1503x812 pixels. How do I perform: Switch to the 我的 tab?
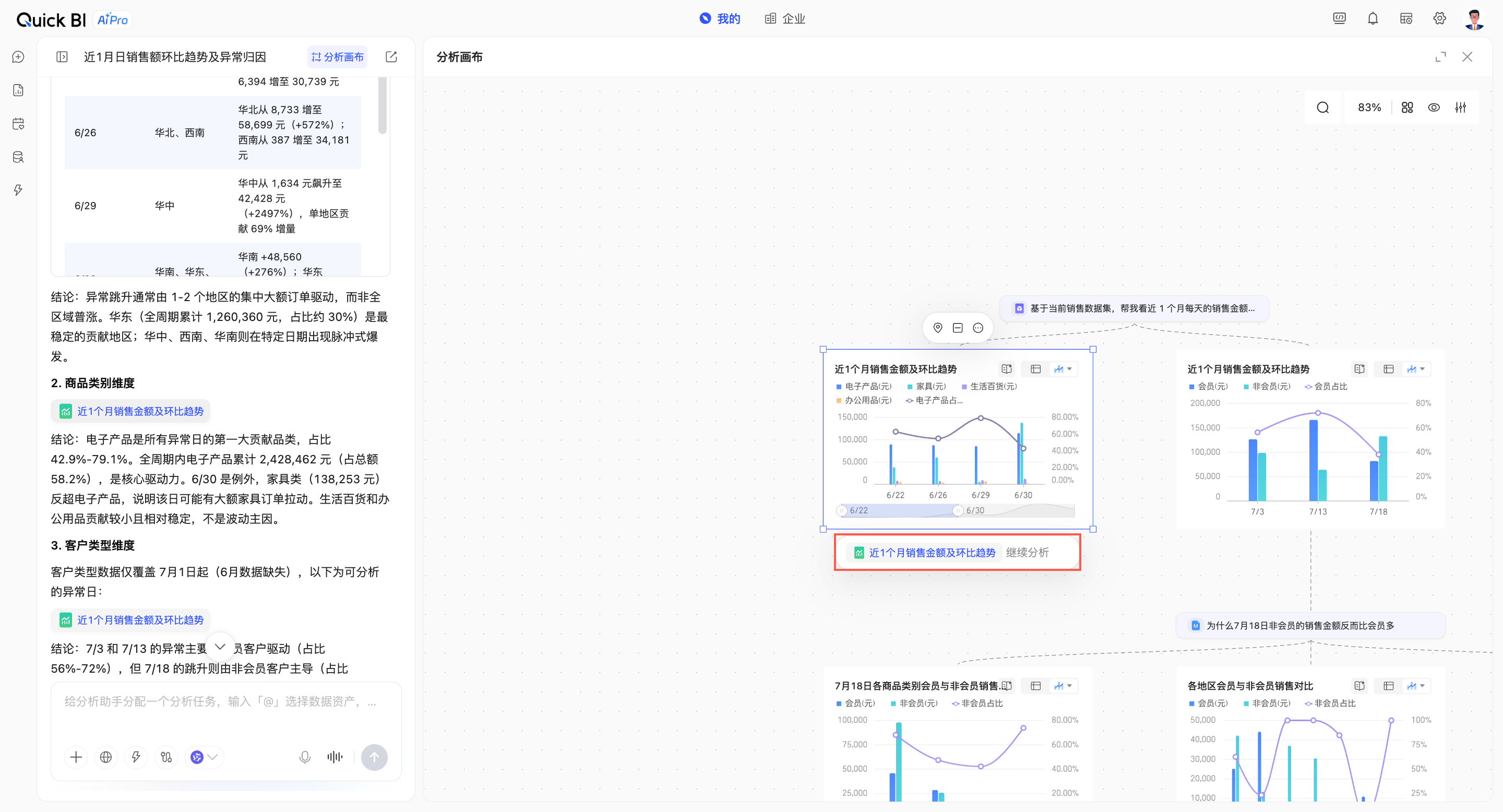(x=720, y=19)
